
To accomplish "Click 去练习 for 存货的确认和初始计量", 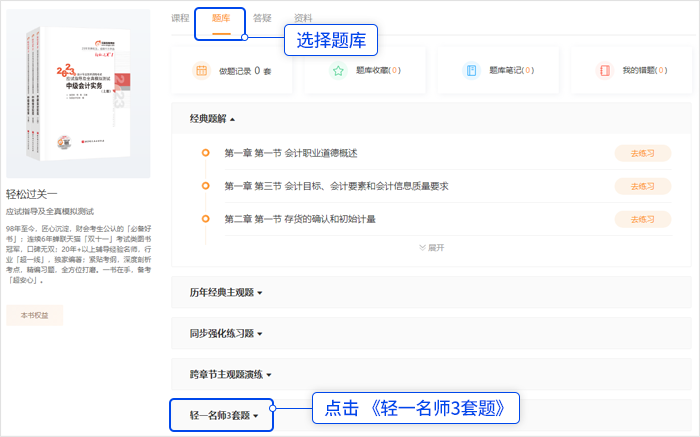I will tap(642, 219).
